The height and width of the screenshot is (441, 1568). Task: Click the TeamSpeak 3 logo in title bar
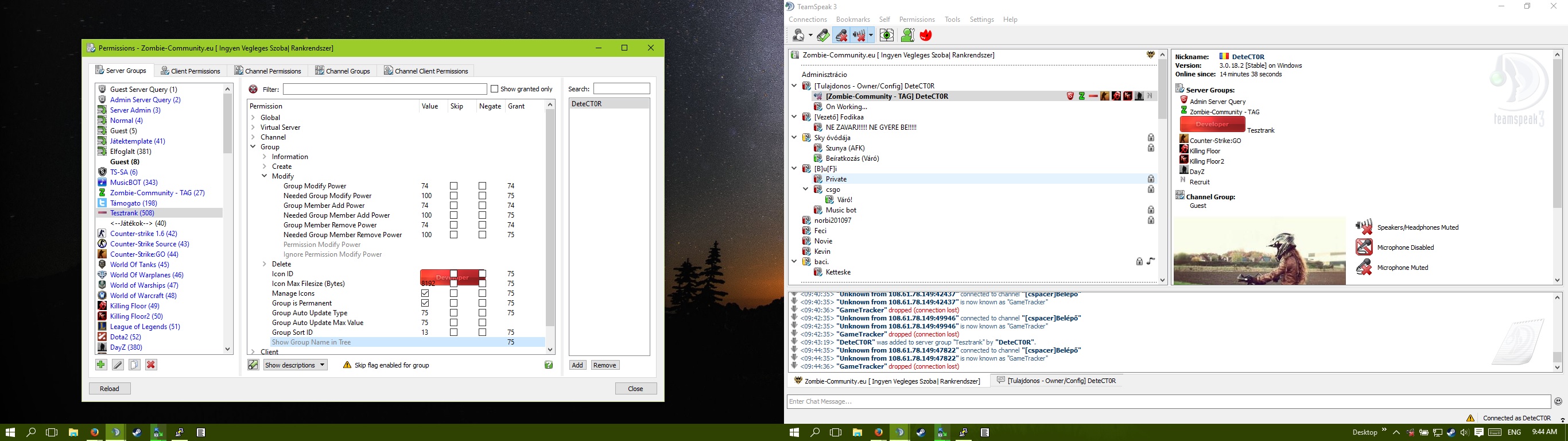pos(790,6)
